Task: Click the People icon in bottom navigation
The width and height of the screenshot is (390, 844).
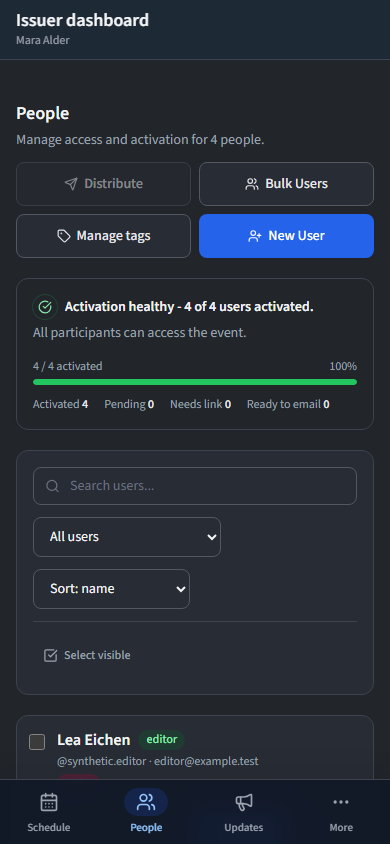Action: (146, 802)
